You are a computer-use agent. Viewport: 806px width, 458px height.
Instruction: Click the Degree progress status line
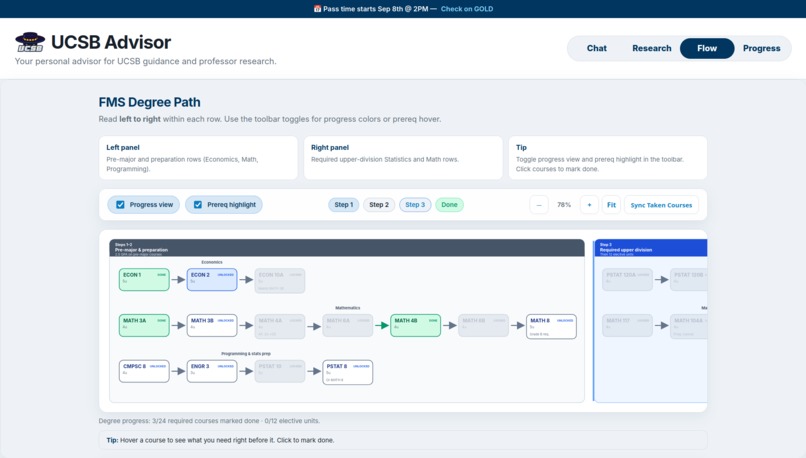click(209, 420)
